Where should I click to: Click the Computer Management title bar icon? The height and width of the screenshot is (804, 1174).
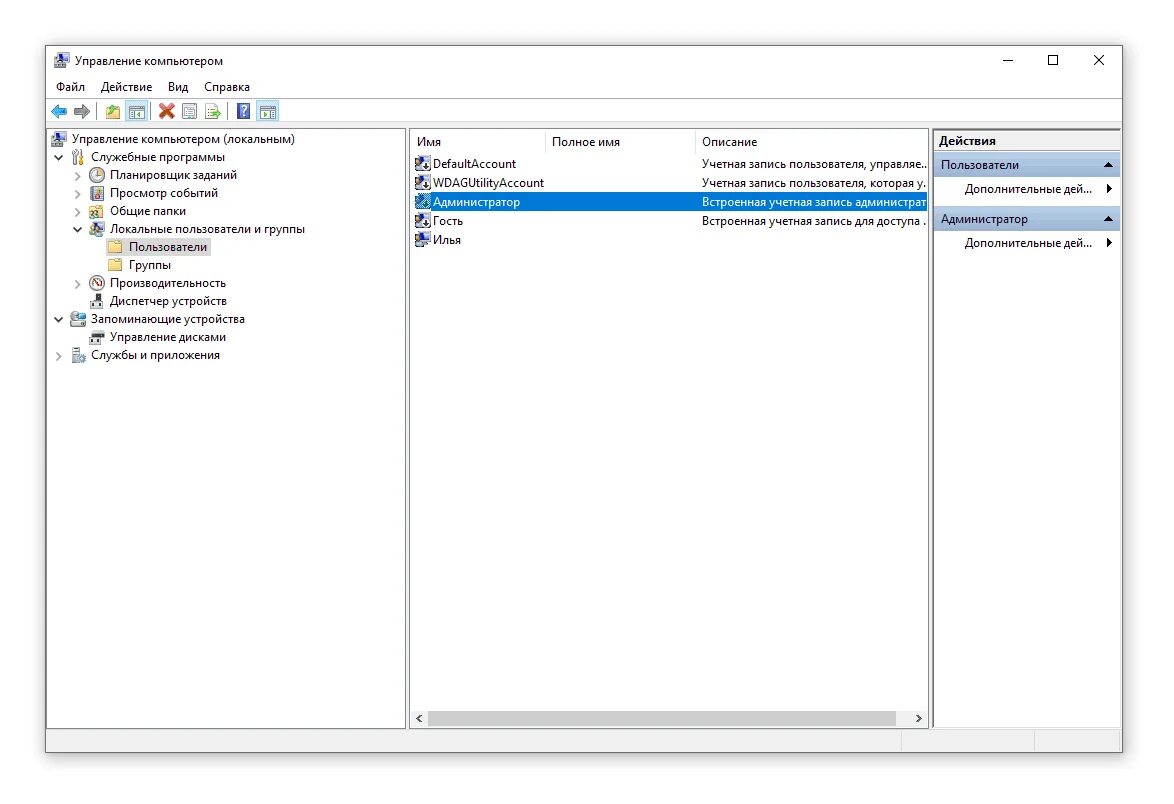tap(61, 61)
